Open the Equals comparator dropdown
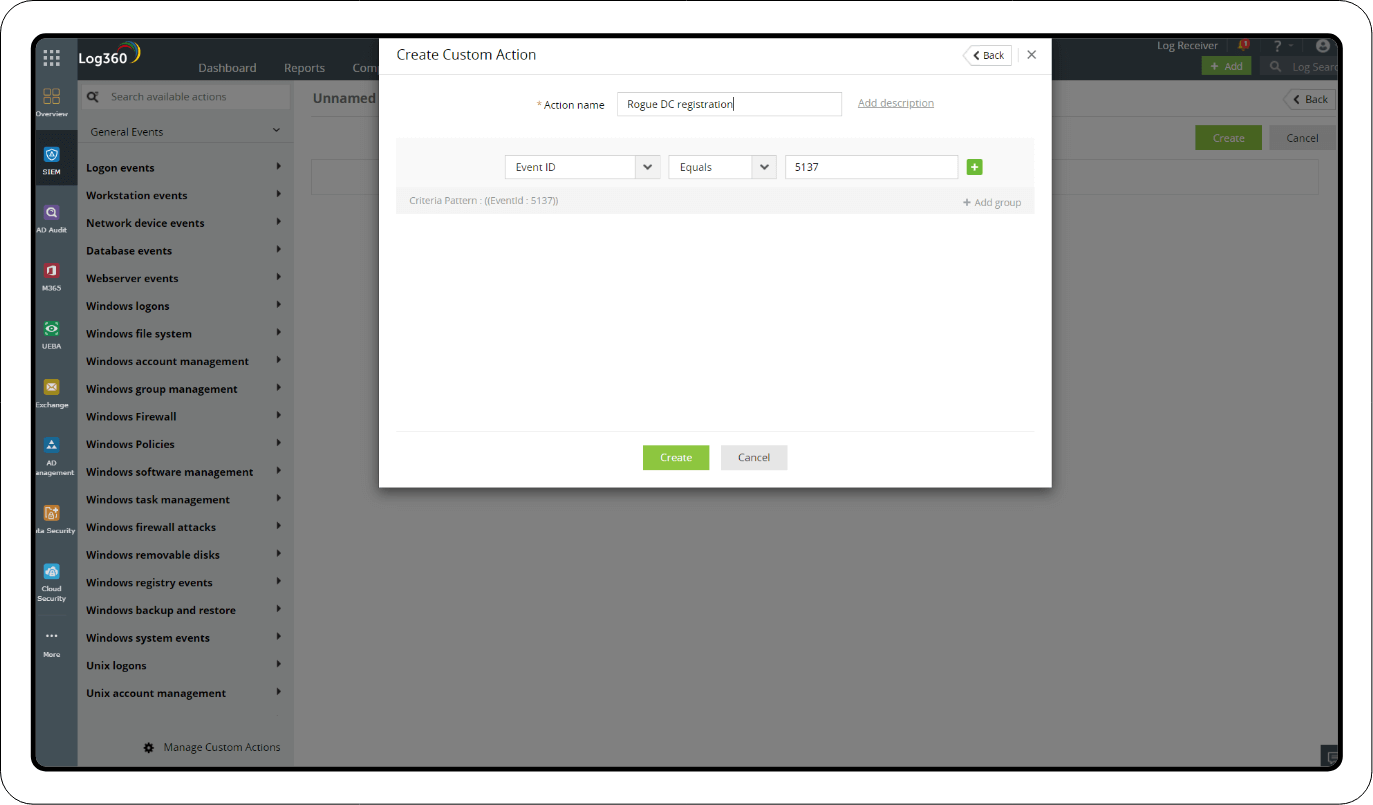Image resolution: width=1373 pixels, height=805 pixels. [764, 167]
